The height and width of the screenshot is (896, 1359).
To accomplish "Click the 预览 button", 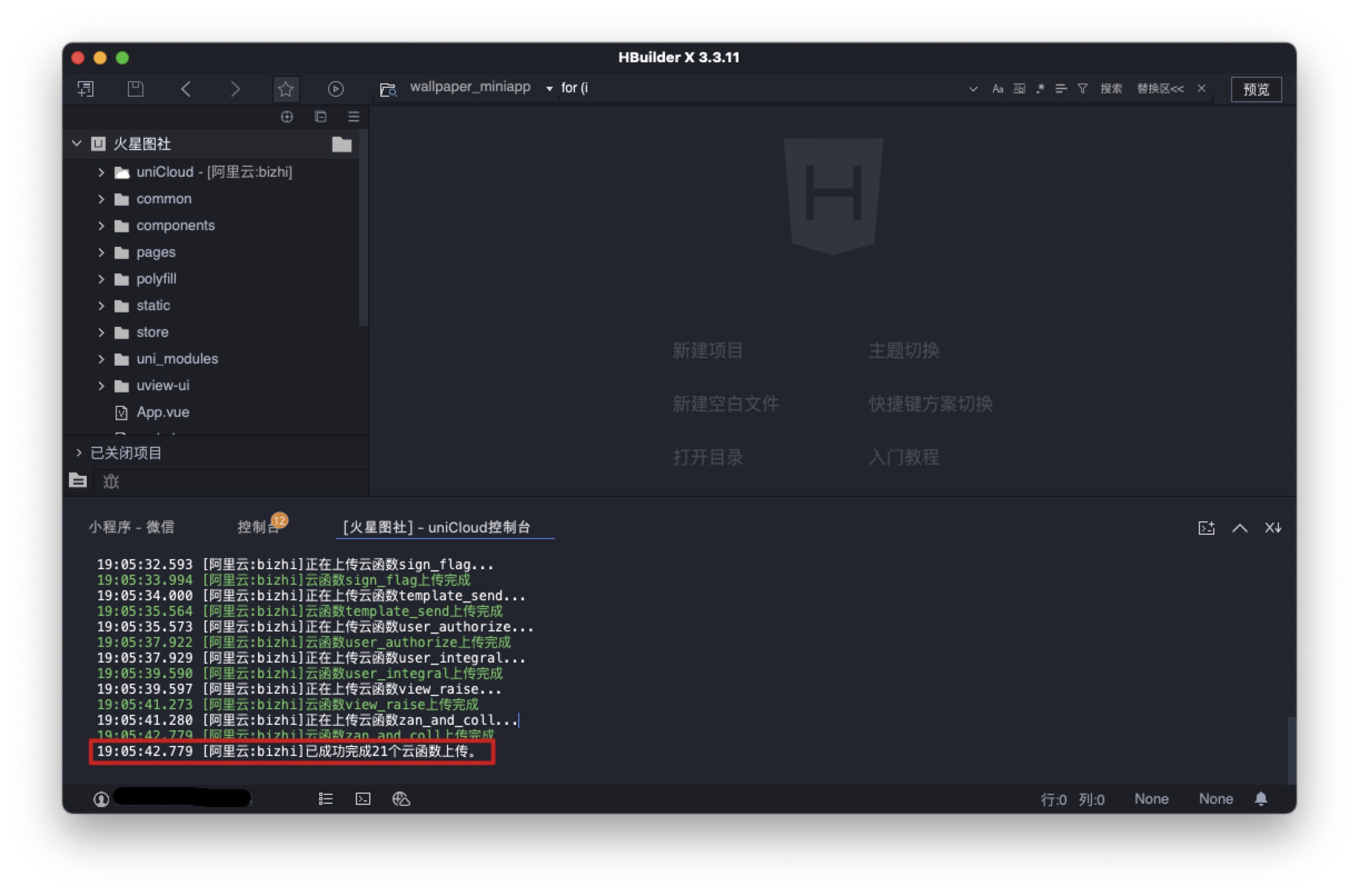I will point(1255,89).
